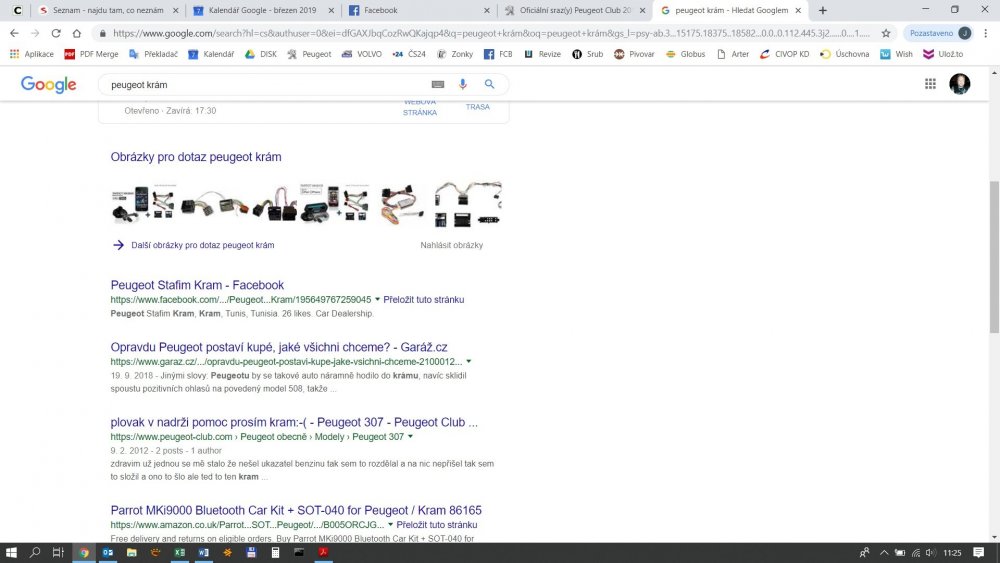Screen dimensions: 1000x563
Task: Switch to Facebook tab
Action: coord(418,10)
